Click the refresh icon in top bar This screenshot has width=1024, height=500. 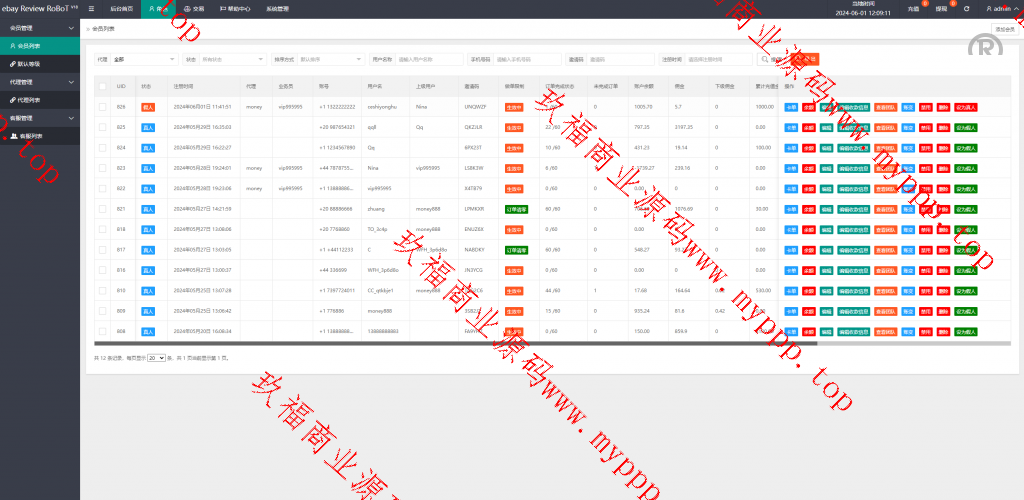(966, 8)
